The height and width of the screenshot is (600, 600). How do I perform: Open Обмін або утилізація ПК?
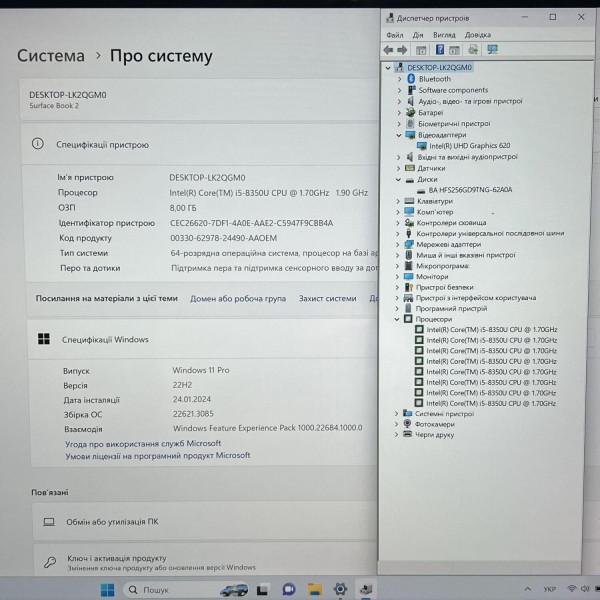pos(205,522)
